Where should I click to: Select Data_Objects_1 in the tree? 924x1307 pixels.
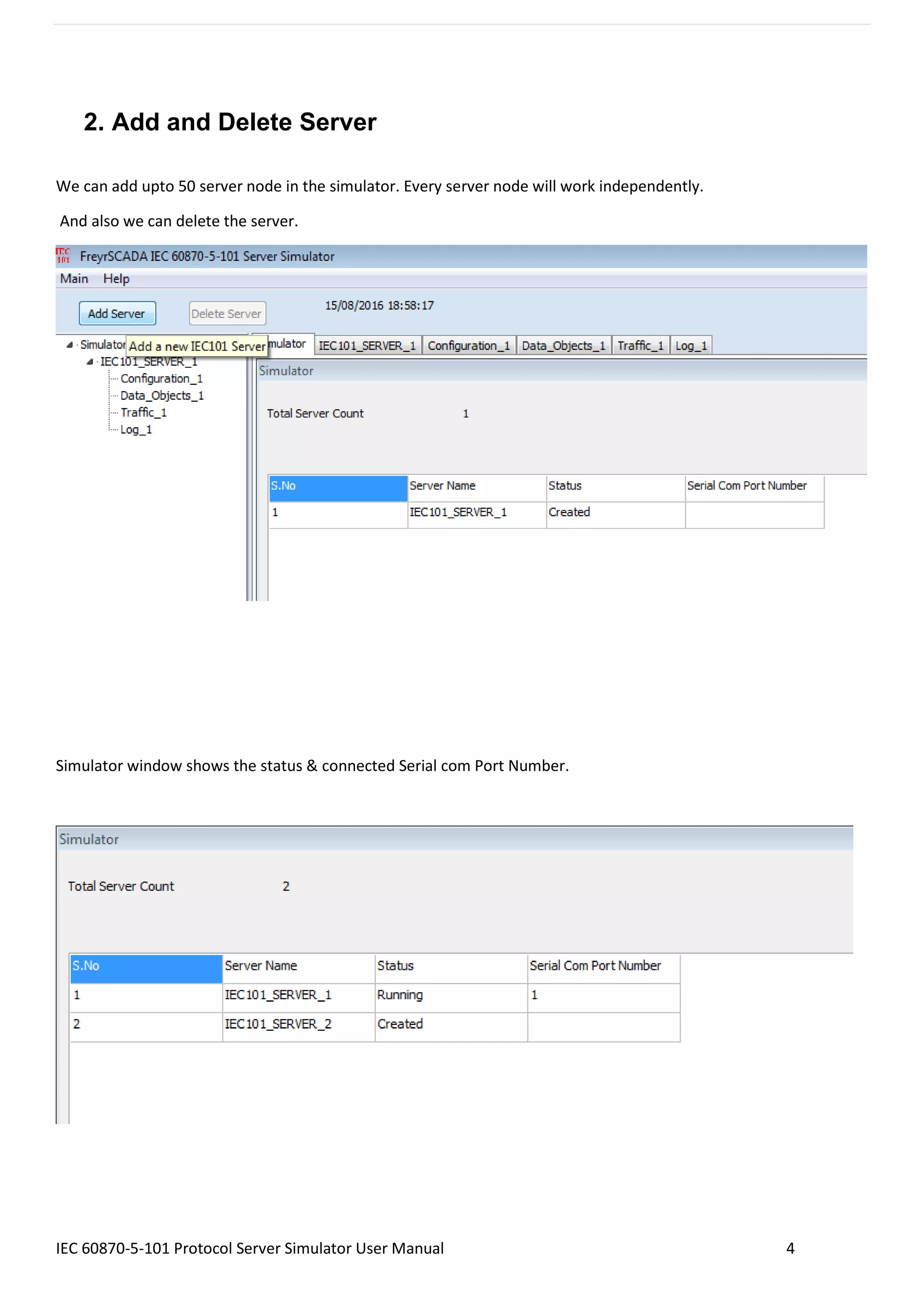click(x=162, y=396)
